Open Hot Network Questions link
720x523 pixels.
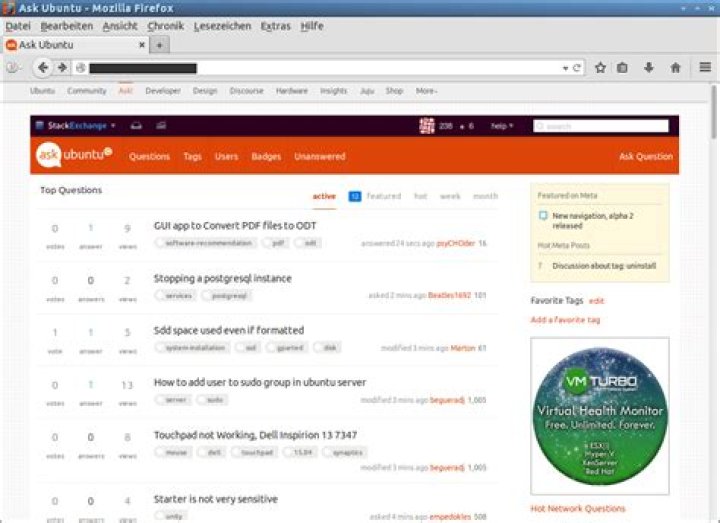coord(578,508)
